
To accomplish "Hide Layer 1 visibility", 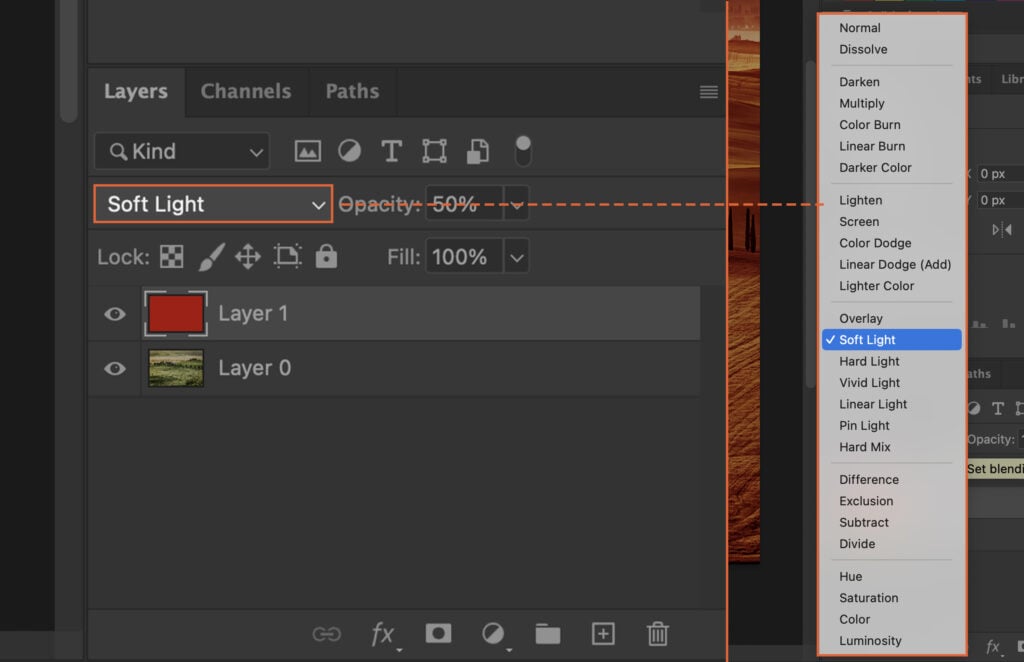I will coord(113,313).
